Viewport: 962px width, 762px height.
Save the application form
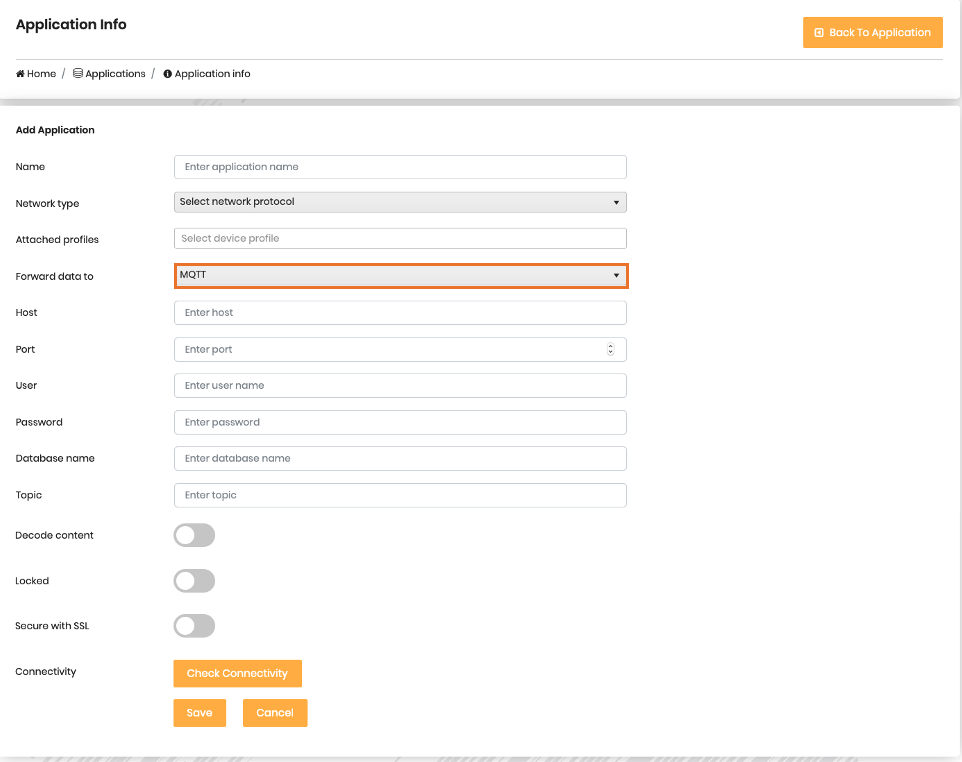click(x=199, y=713)
